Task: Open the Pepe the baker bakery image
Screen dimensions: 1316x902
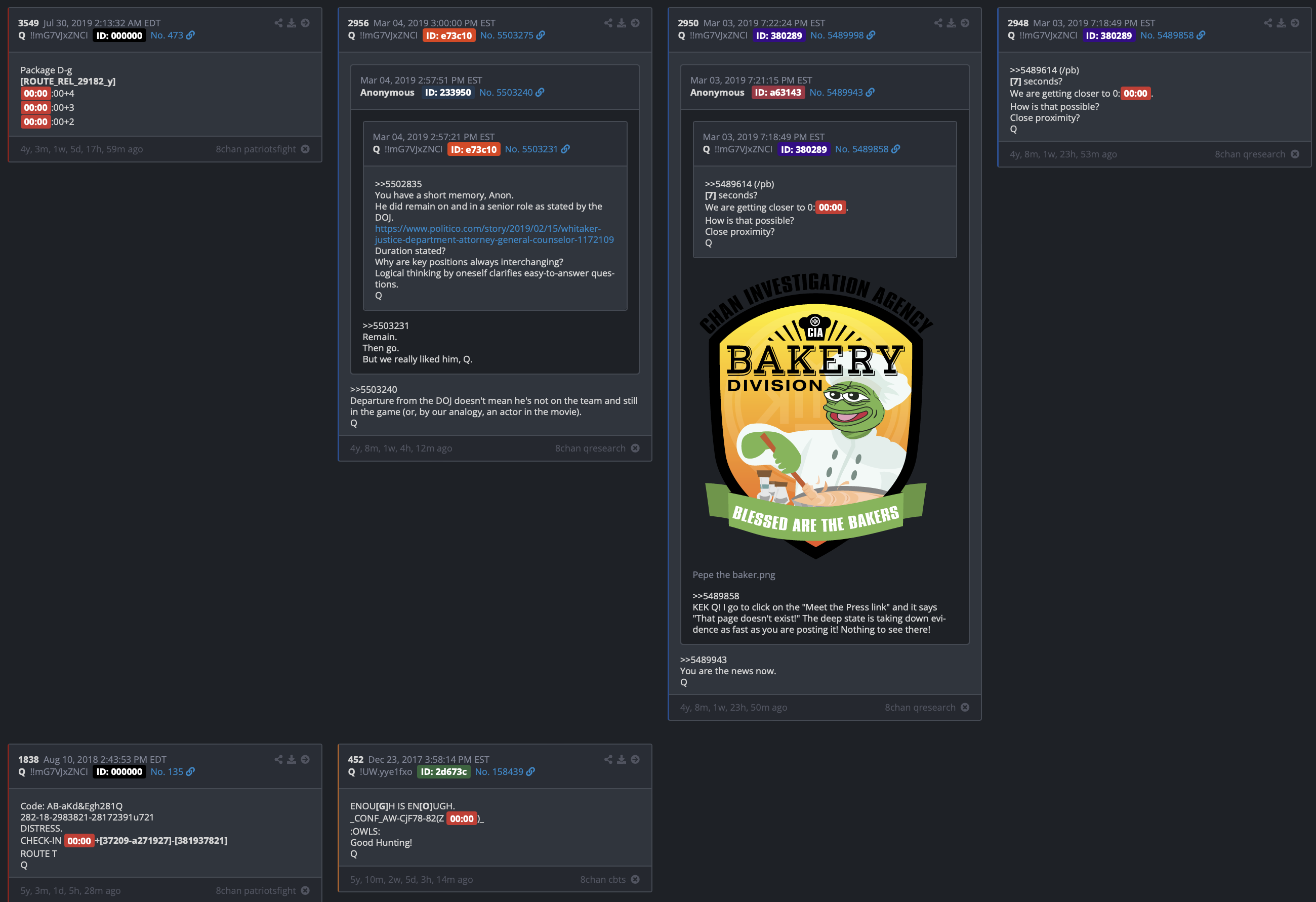Action: pos(815,416)
